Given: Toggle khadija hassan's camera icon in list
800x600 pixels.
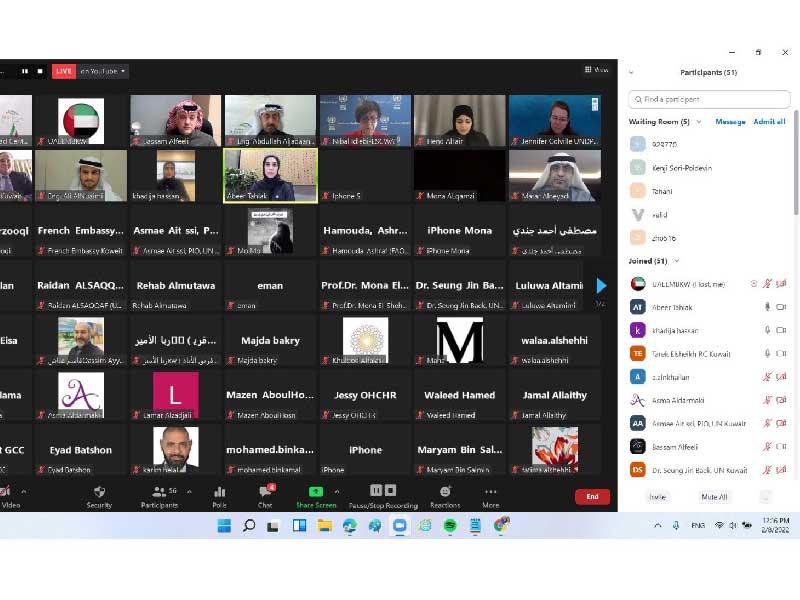Looking at the screenshot, I should coord(781,330).
